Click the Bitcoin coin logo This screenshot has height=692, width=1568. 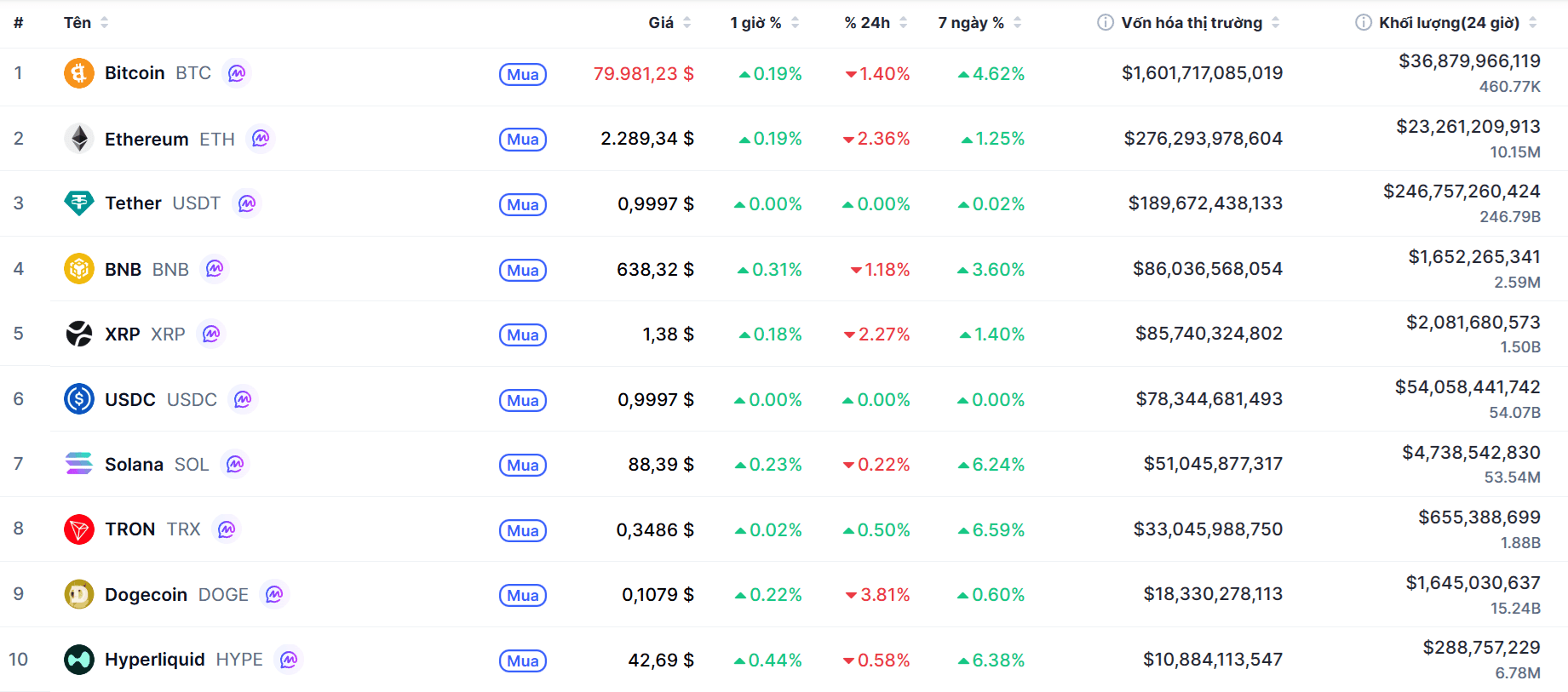click(x=79, y=73)
